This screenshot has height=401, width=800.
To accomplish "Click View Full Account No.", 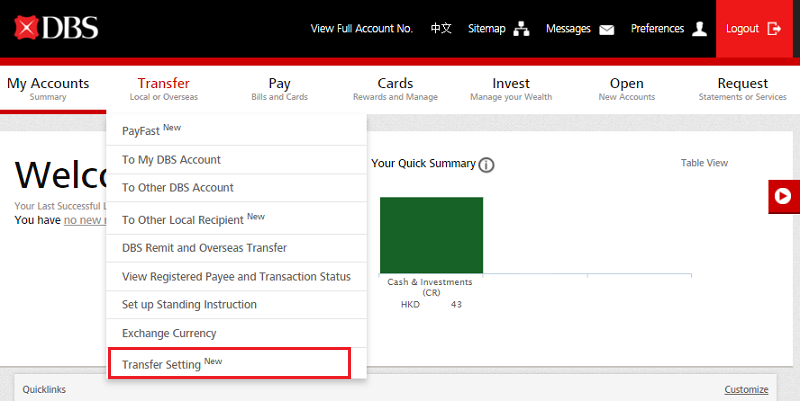I will coord(362,29).
